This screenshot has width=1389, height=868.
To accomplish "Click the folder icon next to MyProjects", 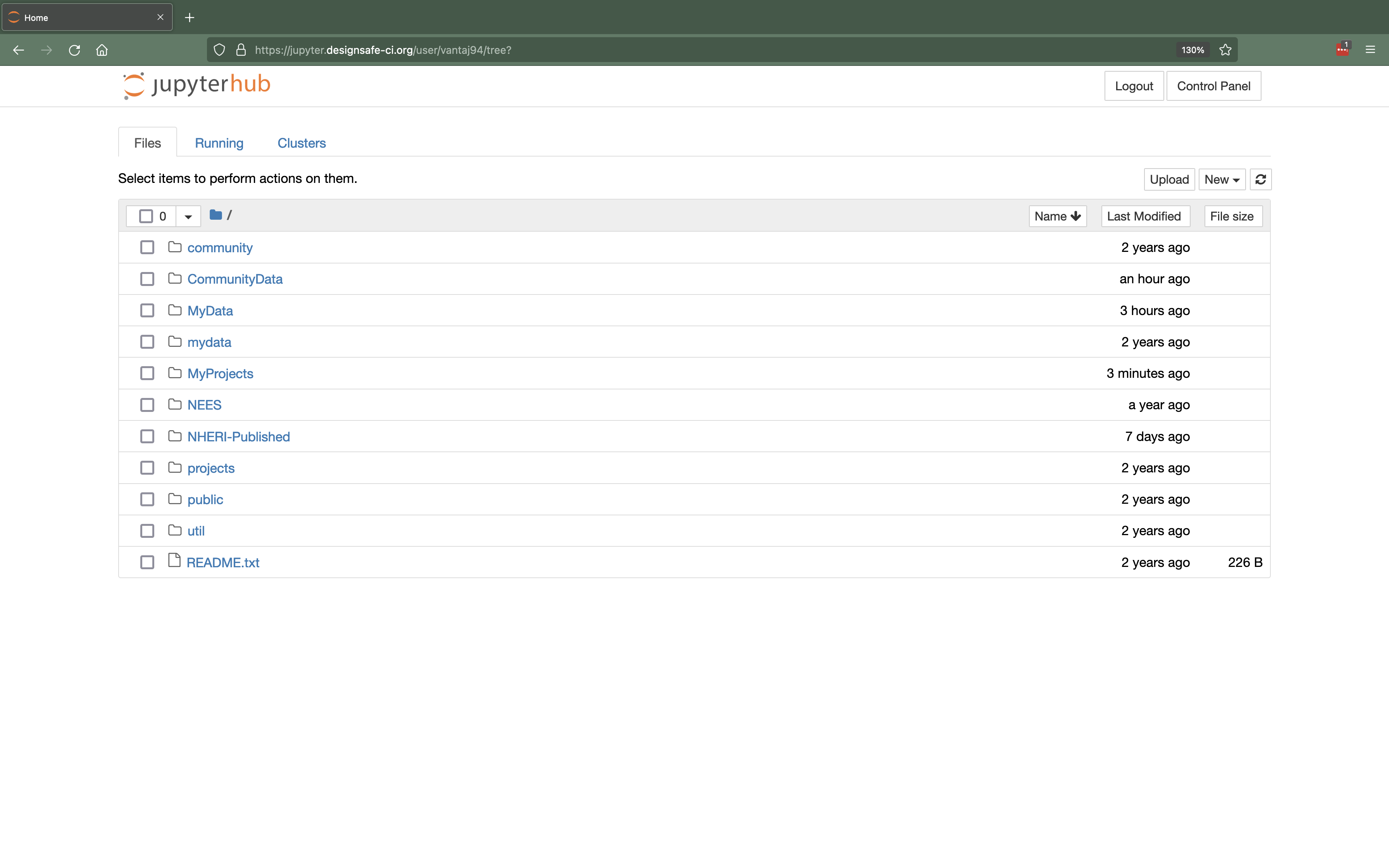I will coord(174,372).
